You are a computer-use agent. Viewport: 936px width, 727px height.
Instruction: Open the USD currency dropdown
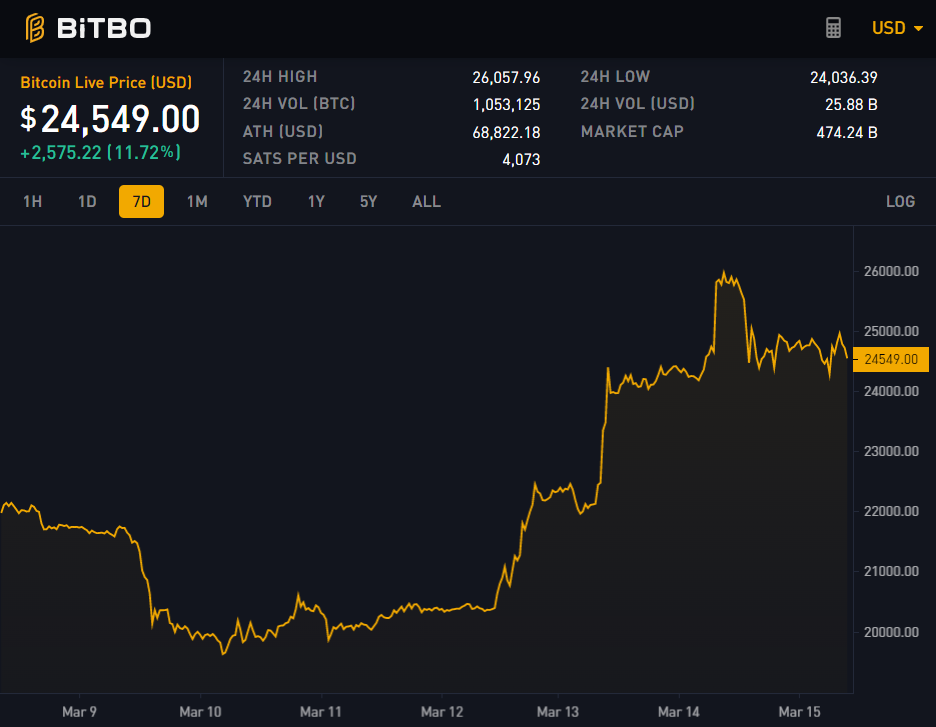897,28
